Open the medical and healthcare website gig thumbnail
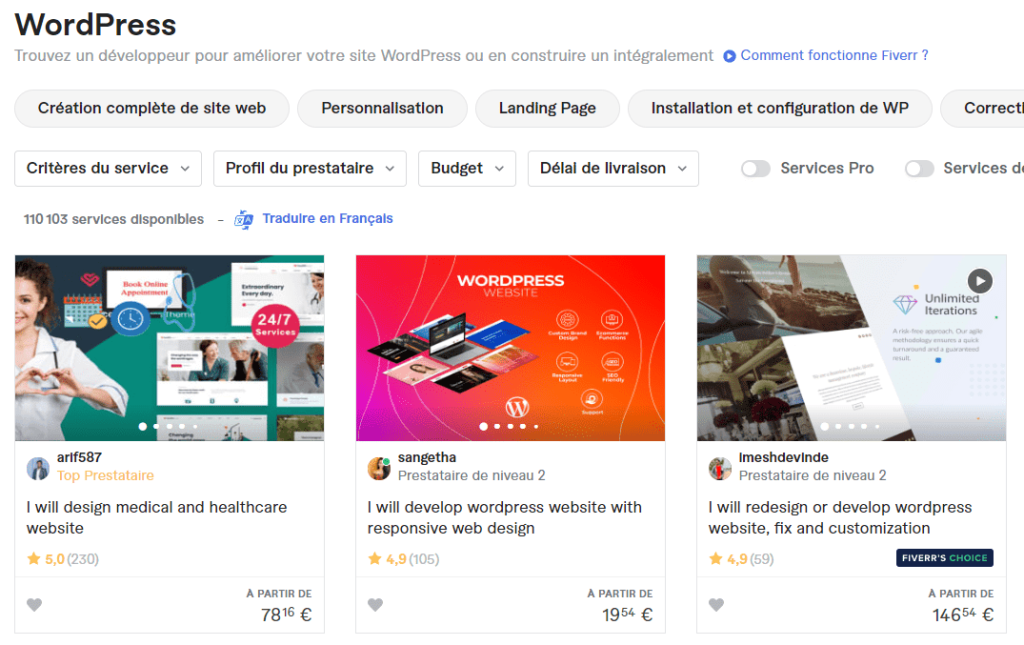The image size is (1024, 645). pos(168,345)
